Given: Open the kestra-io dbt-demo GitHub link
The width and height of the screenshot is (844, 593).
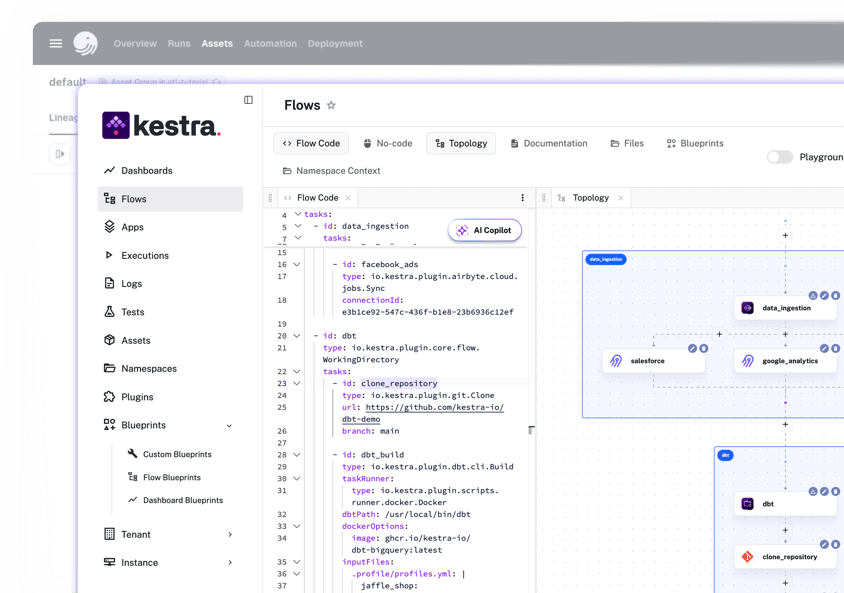Looking at the screenshot, I should pos(434,408).
